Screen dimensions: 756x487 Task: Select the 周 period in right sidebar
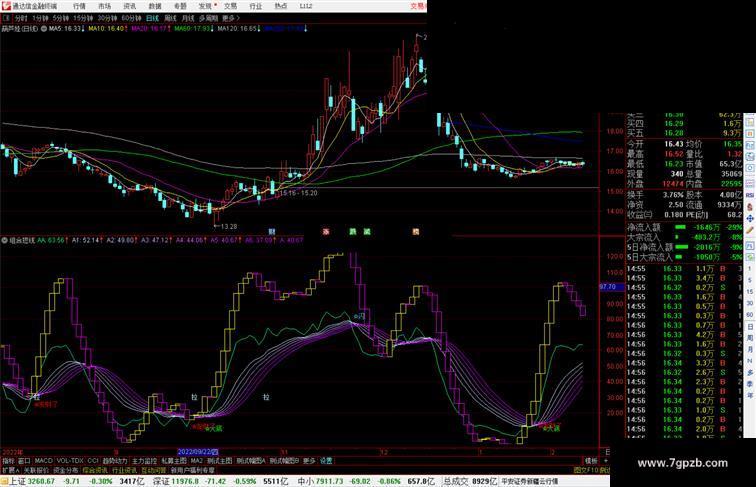point(750,338)
